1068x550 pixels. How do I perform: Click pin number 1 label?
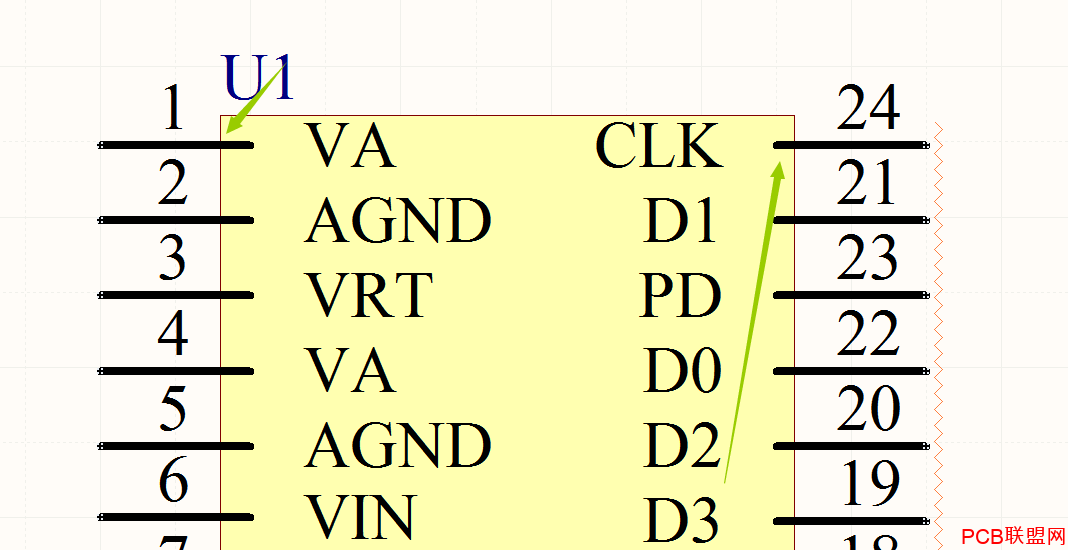pyautogui.click(x=173, y=108)
